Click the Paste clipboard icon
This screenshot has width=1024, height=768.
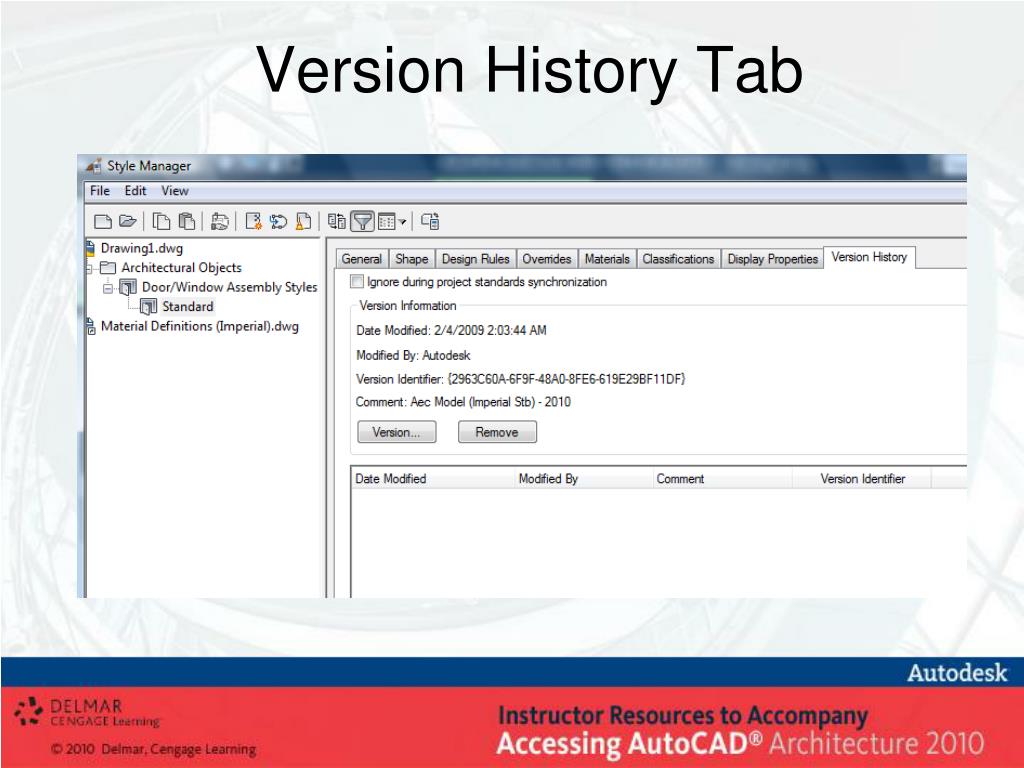pos(187,222)
